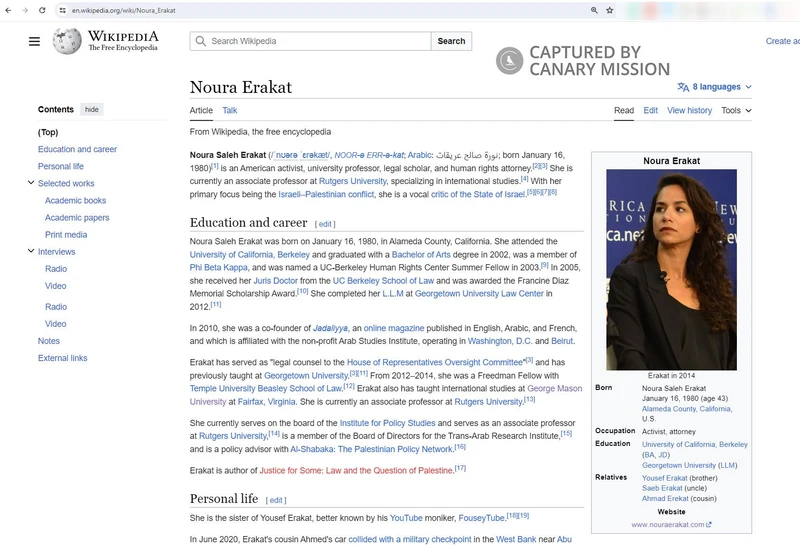The width and height of the screenshot is (800, 545).
Task: Open site information icon in address bar
Action: 62,10
